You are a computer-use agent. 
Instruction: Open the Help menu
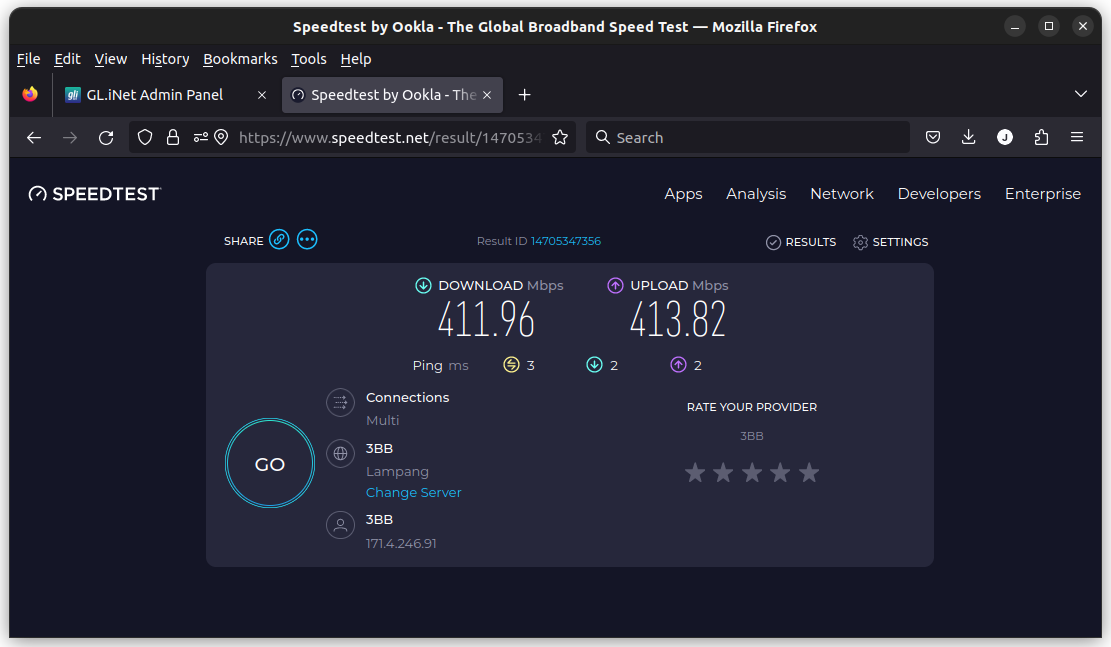coord(356,59)
